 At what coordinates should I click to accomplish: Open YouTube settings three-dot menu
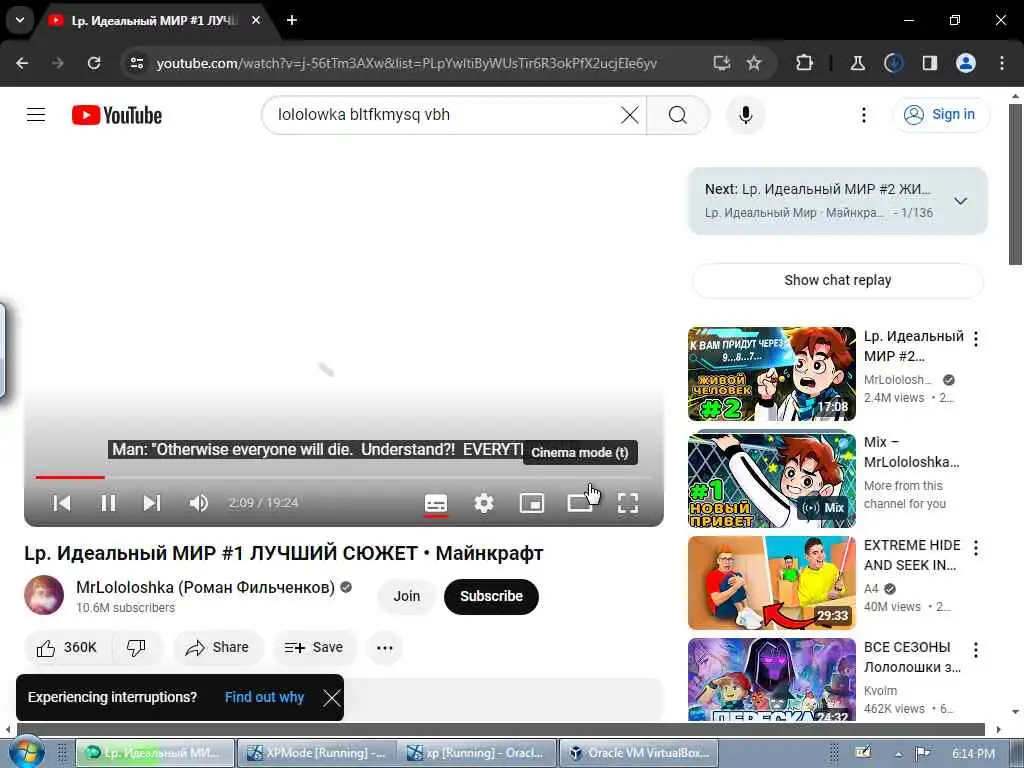pos(863,115)
